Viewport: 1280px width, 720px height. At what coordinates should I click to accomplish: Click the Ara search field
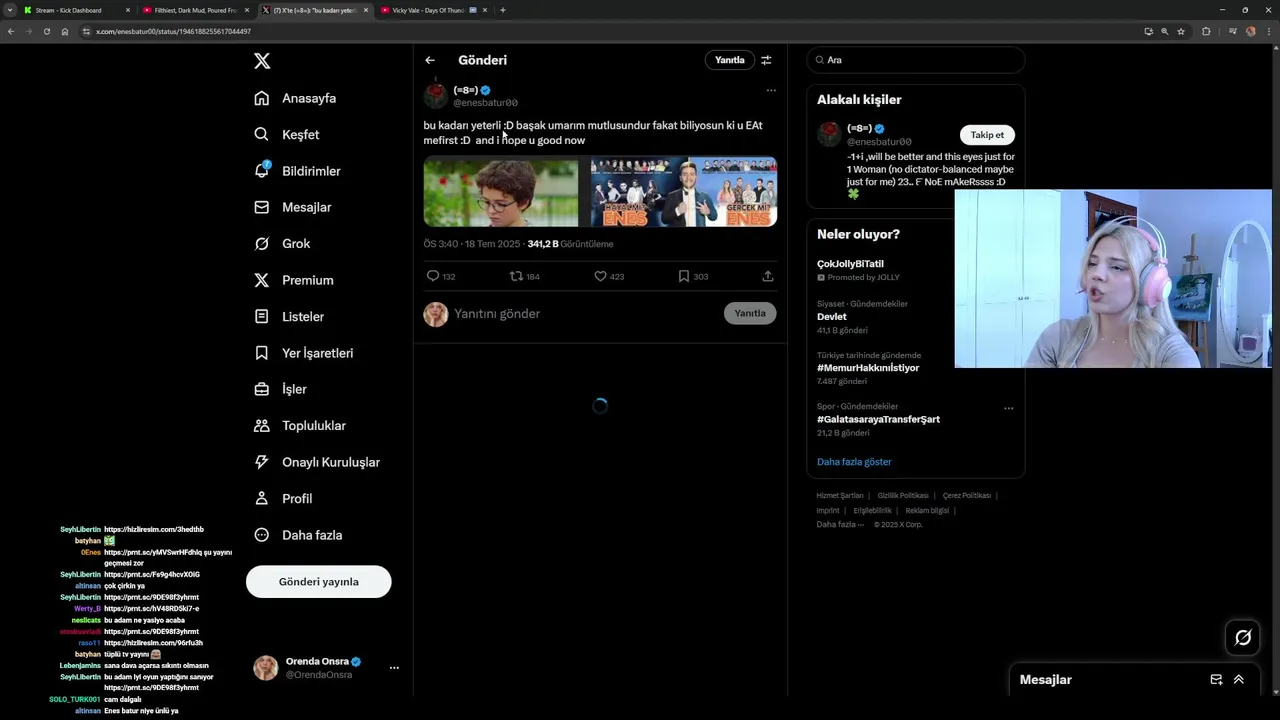[x=916, y=60]
